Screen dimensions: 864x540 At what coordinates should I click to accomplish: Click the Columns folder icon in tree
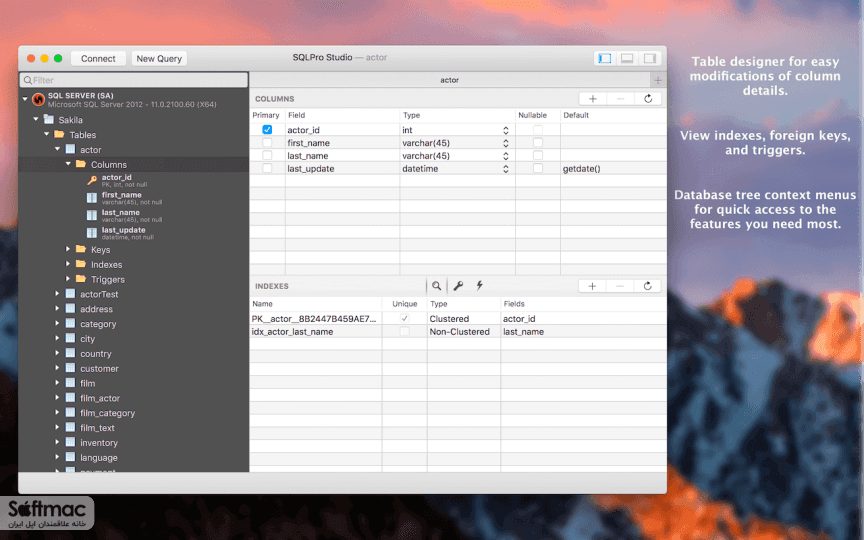coord(81,164)
